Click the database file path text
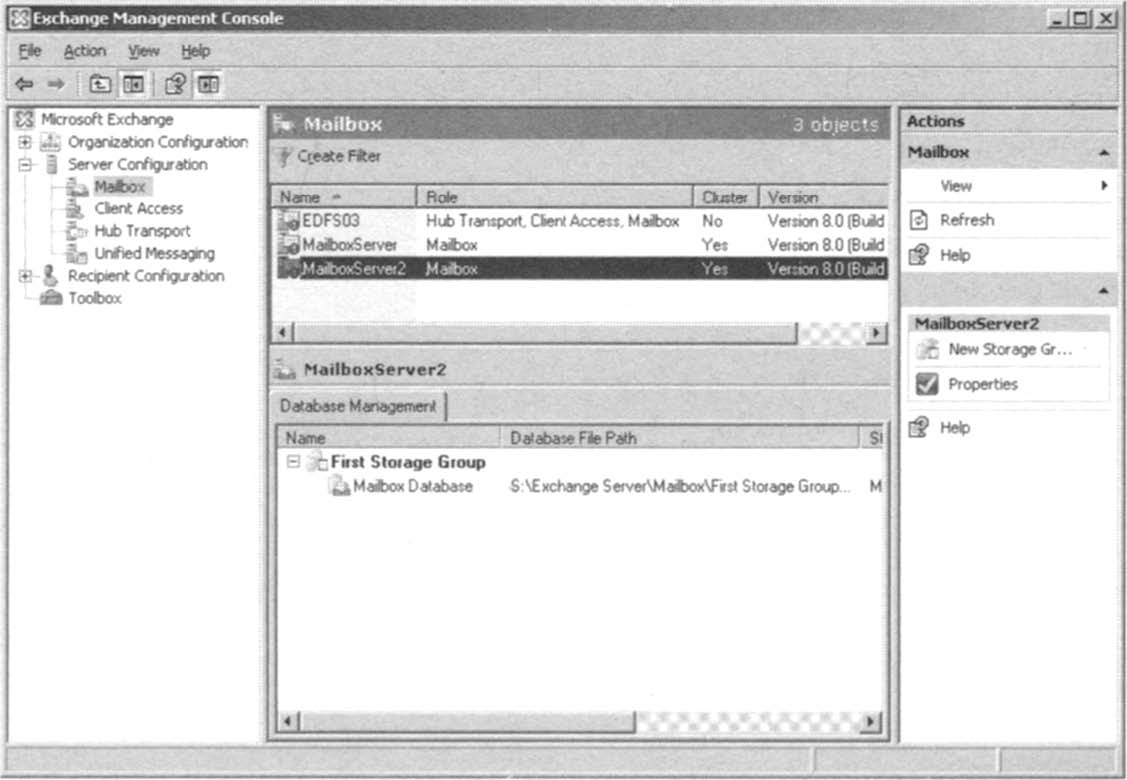The height and width of the screenshot is (780, 1127). pyautogui.click(x=680, y=487)
